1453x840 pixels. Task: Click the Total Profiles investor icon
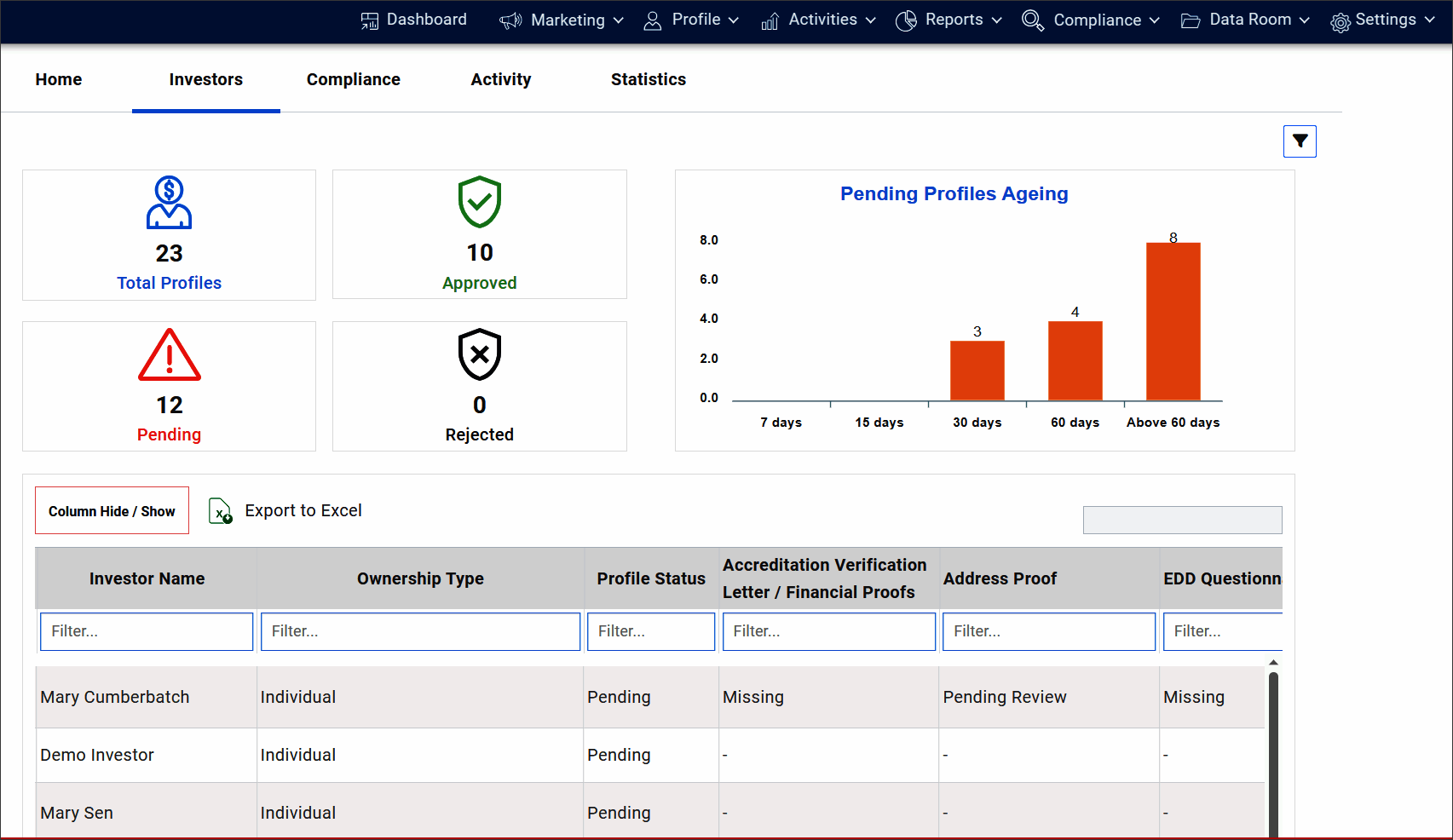coord(169,203)
